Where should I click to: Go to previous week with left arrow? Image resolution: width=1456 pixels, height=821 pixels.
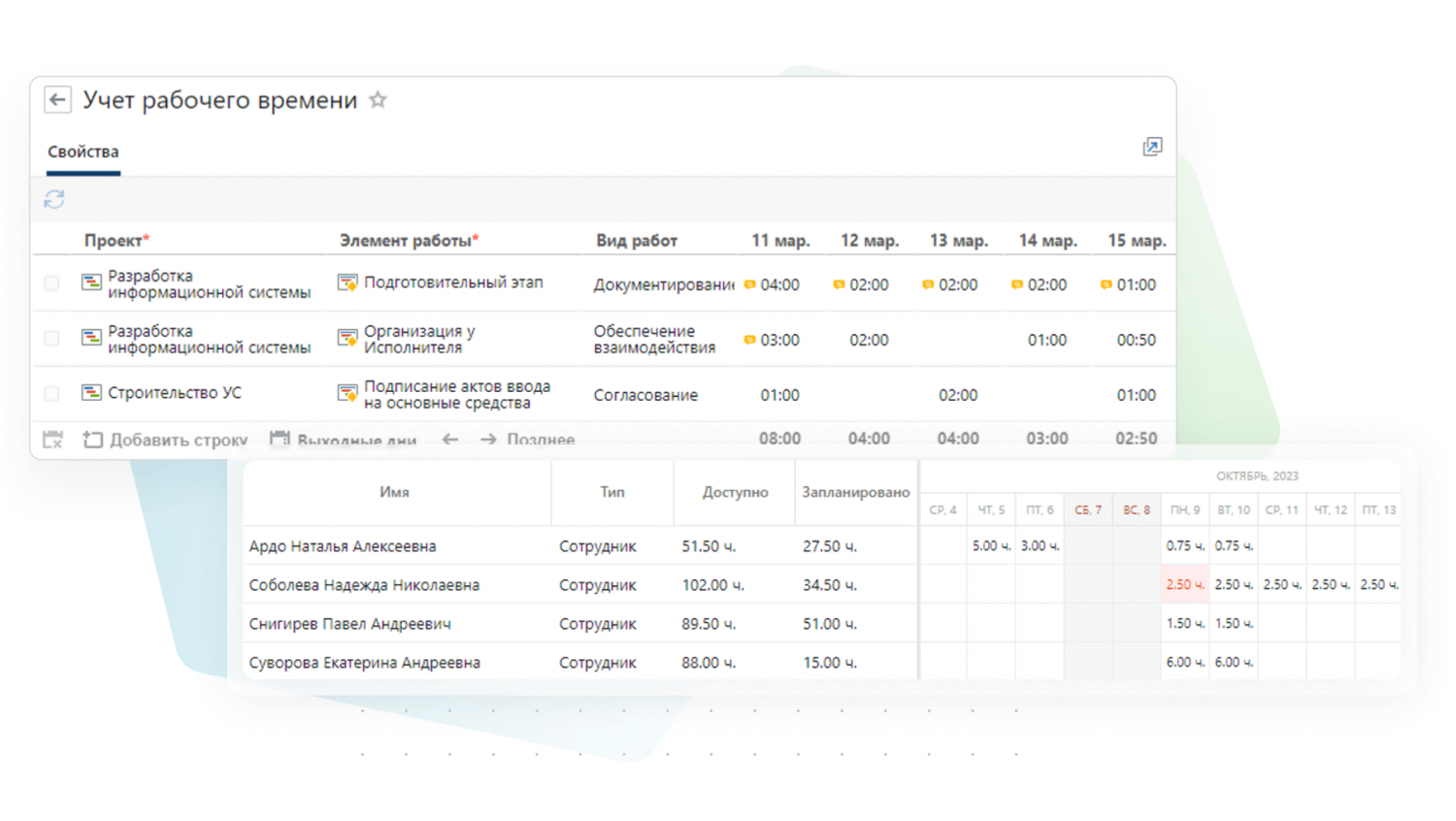450,440
